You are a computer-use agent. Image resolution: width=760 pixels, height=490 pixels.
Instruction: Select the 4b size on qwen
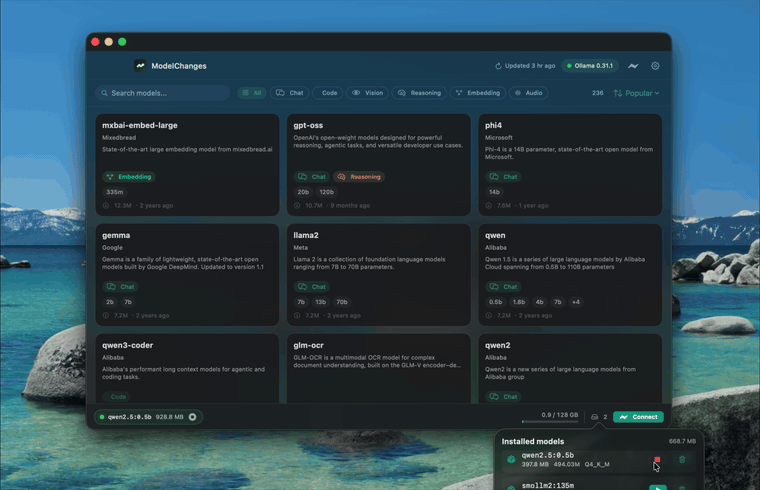pyautogui.click(x=539, y=302)
